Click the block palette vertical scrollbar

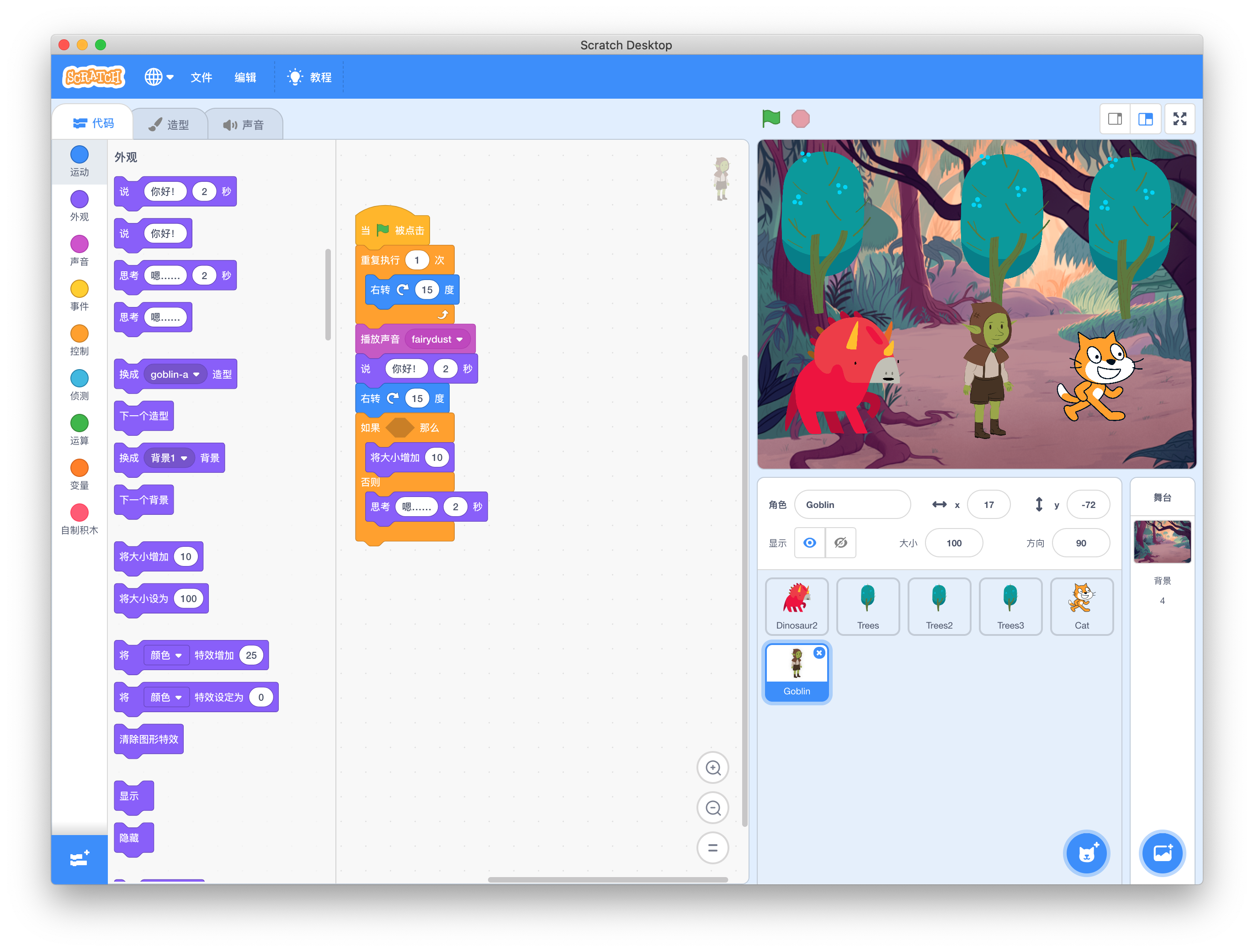pos(328,295)
